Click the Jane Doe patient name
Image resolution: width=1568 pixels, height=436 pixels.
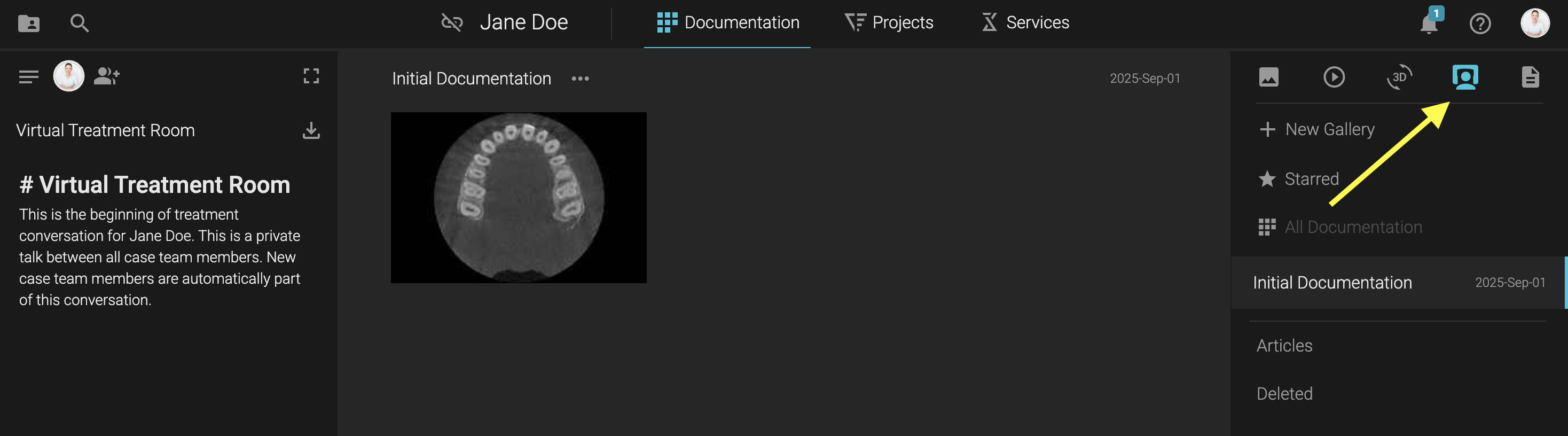coord(523,22)
